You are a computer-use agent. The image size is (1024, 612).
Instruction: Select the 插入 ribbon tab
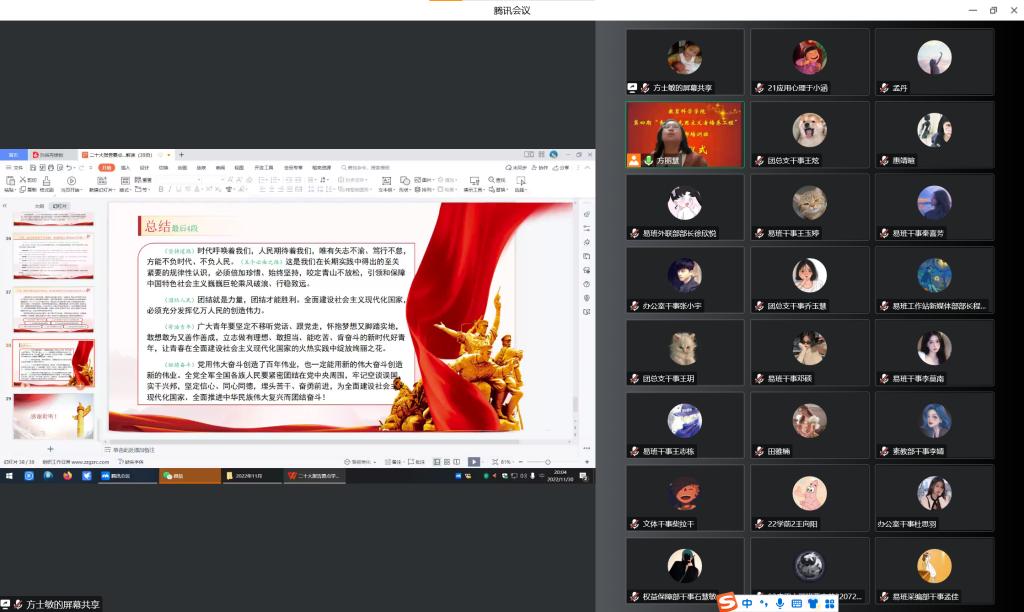tap(126, 167)
